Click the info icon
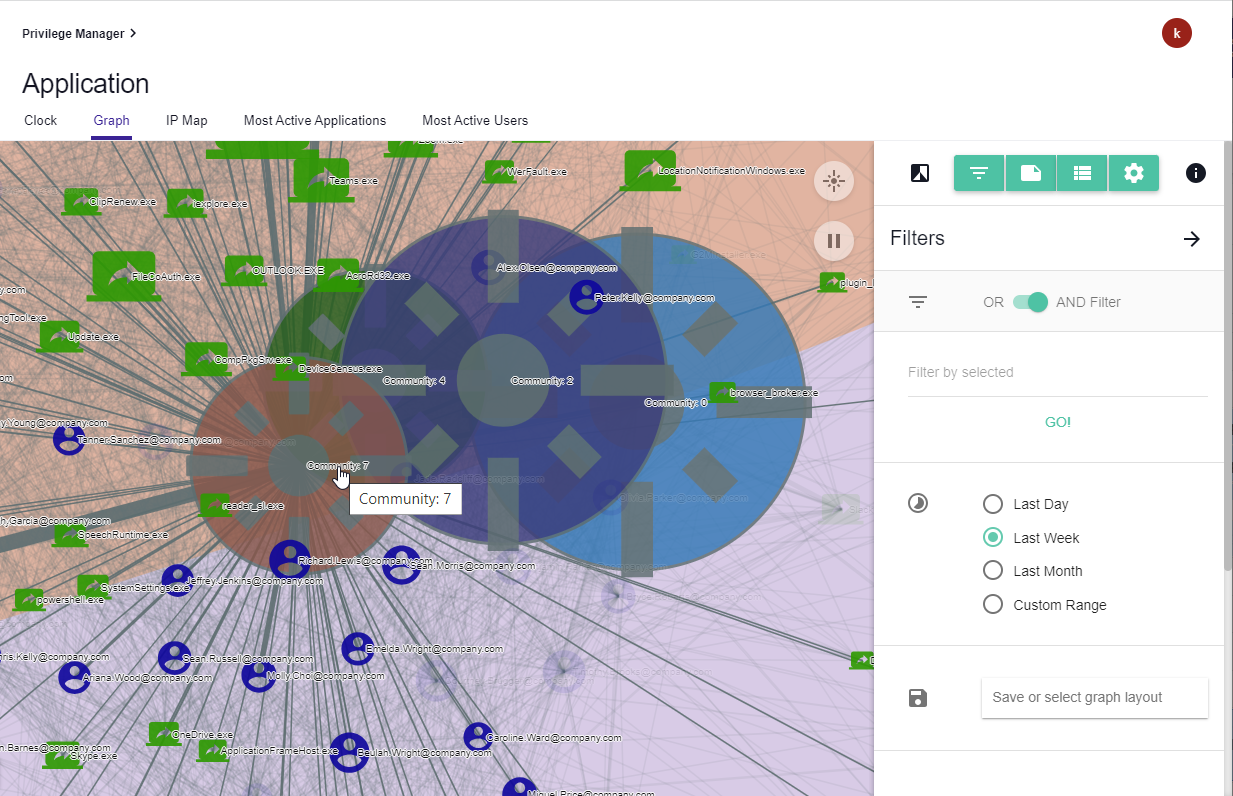Image resolution: width=1233 pixels, height=796 pixels. 1196,173
